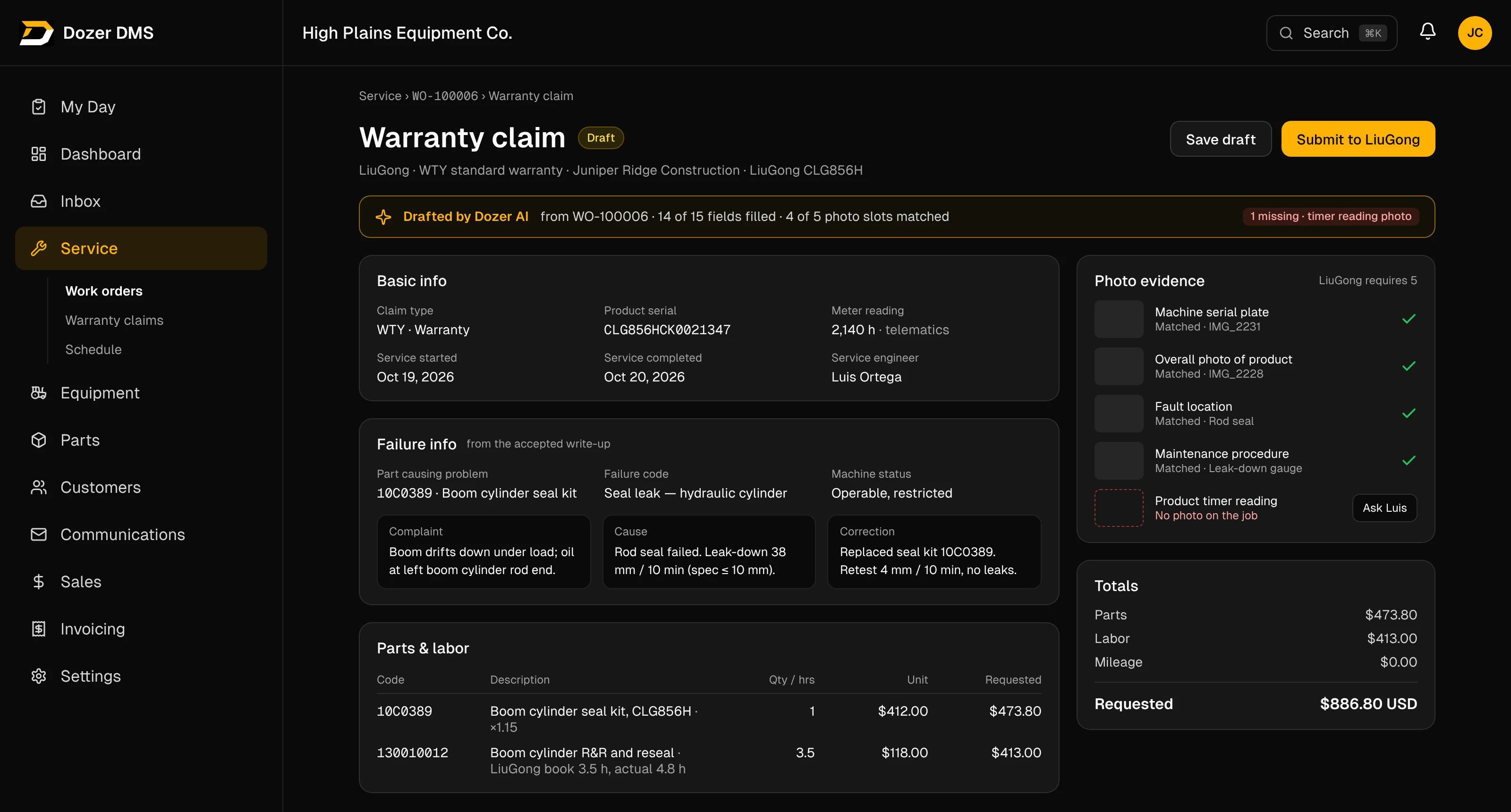Click the Complaint text box
The image size is (1511, 812).
point(484,552)
